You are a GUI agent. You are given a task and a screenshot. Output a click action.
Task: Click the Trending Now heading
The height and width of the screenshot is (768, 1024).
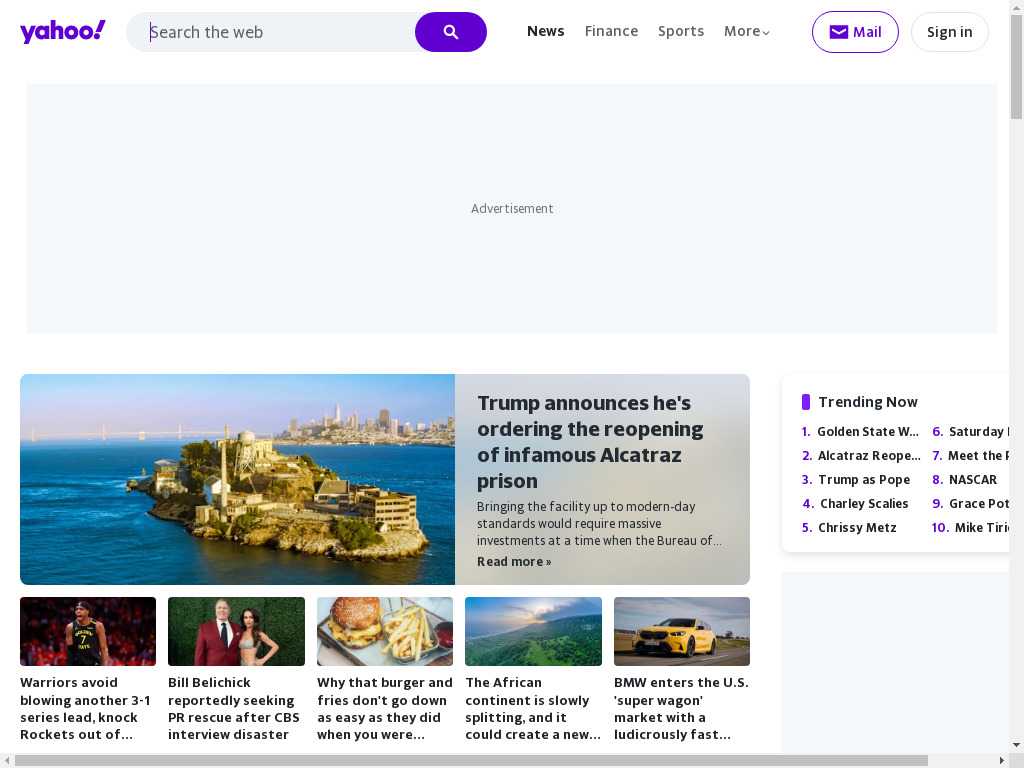868,402
